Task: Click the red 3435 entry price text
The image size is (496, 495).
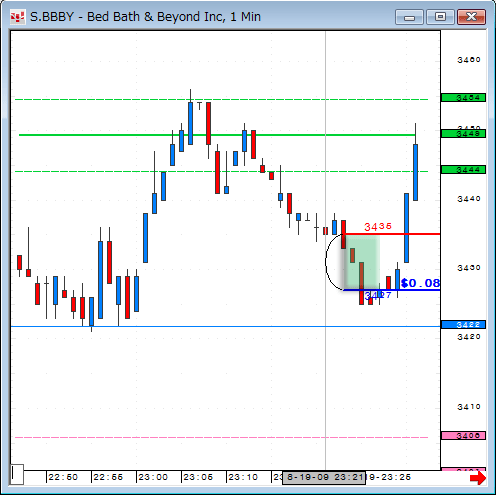Action: coord(378,227)
